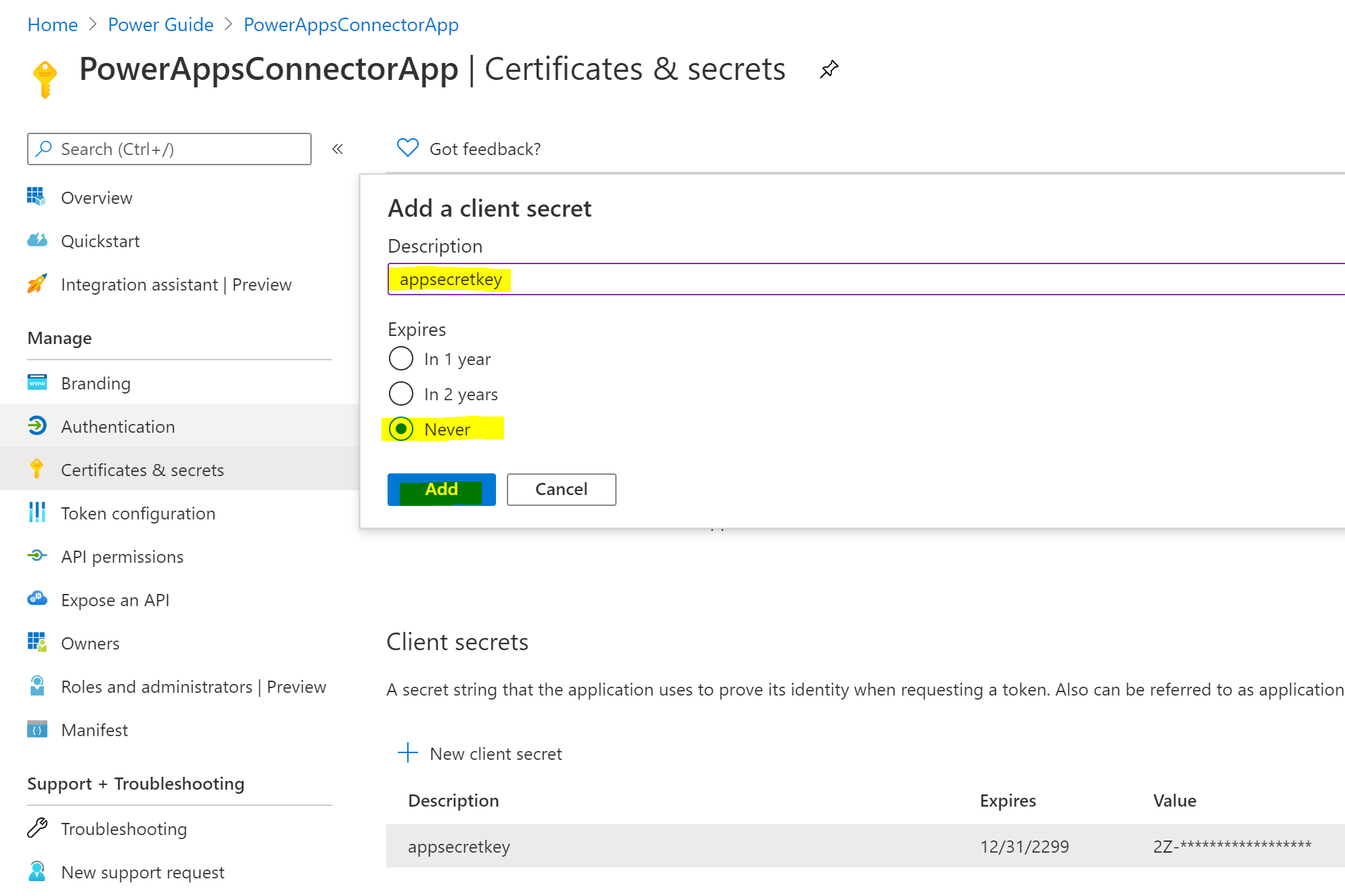Select the In 1 year option
Screen dimensions: 1345x896
point(401,358)
